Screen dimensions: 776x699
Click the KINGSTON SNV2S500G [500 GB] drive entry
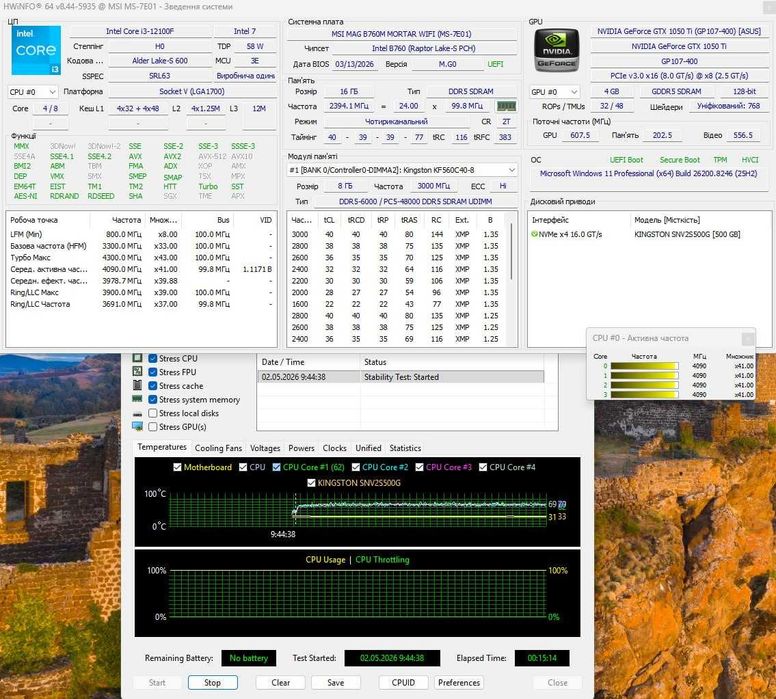pyautogui.click(x=687, y=234)
